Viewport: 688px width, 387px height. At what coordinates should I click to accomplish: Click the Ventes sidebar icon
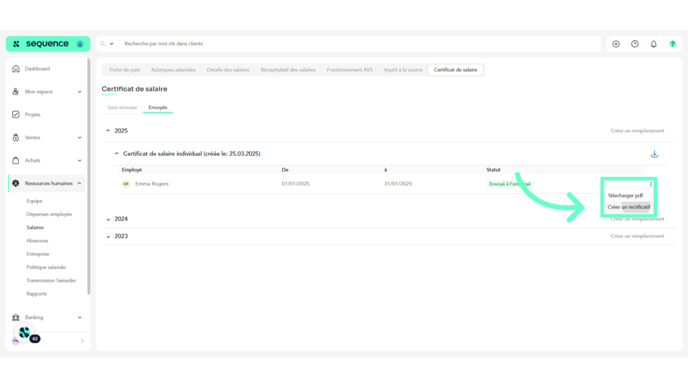(x=16, y=137)
